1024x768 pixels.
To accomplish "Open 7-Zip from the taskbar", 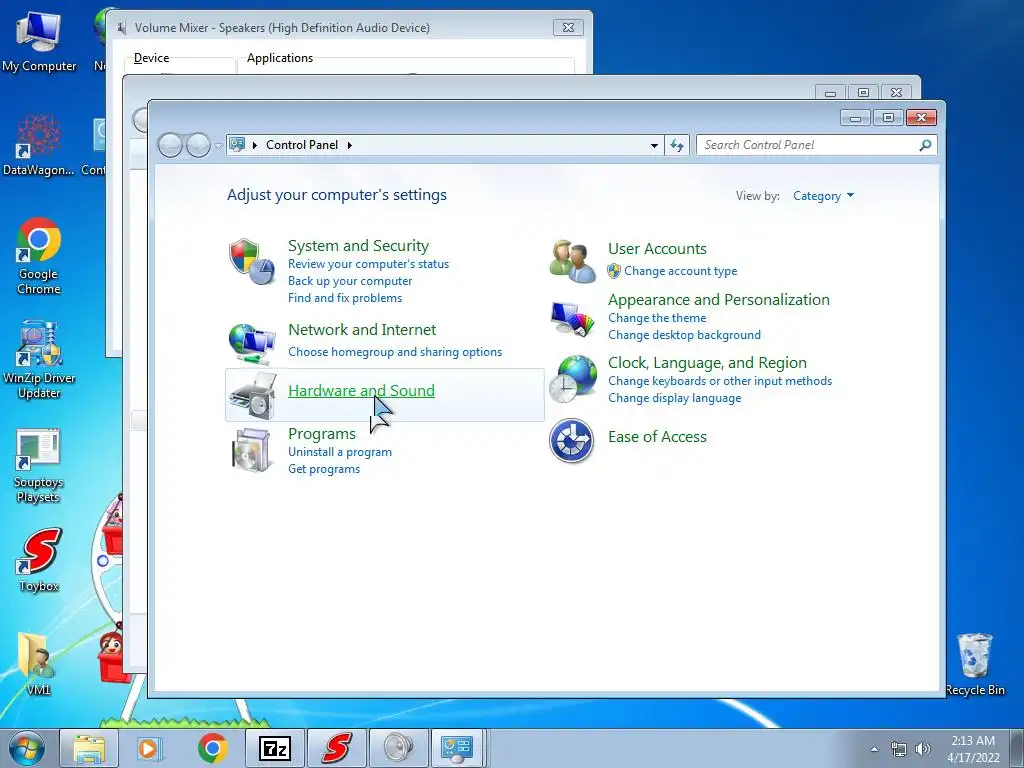I will pos(274,748).
